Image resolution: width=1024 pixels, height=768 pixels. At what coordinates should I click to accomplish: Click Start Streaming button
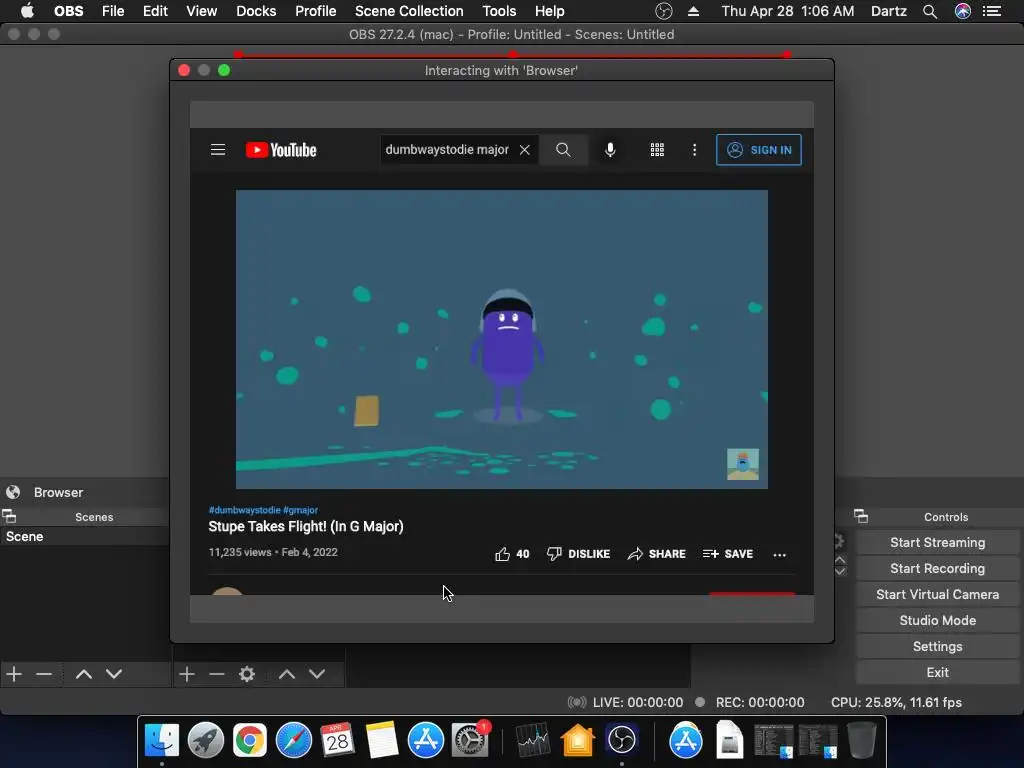[937, 543]
